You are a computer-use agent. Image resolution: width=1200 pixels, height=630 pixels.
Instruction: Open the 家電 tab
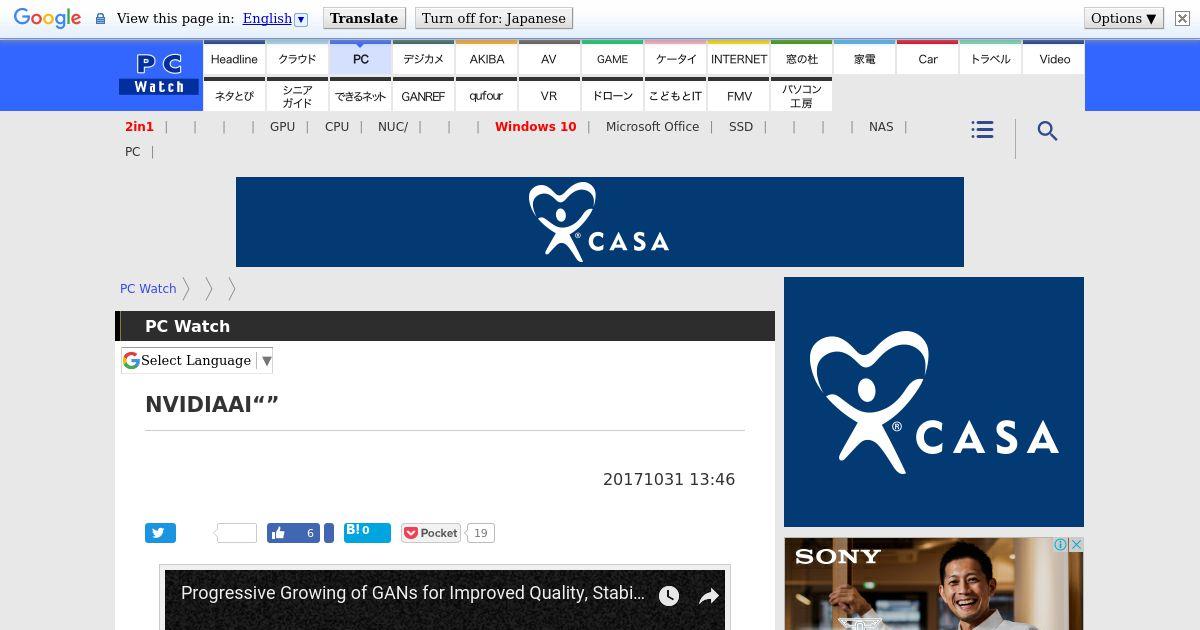(865, 58)
